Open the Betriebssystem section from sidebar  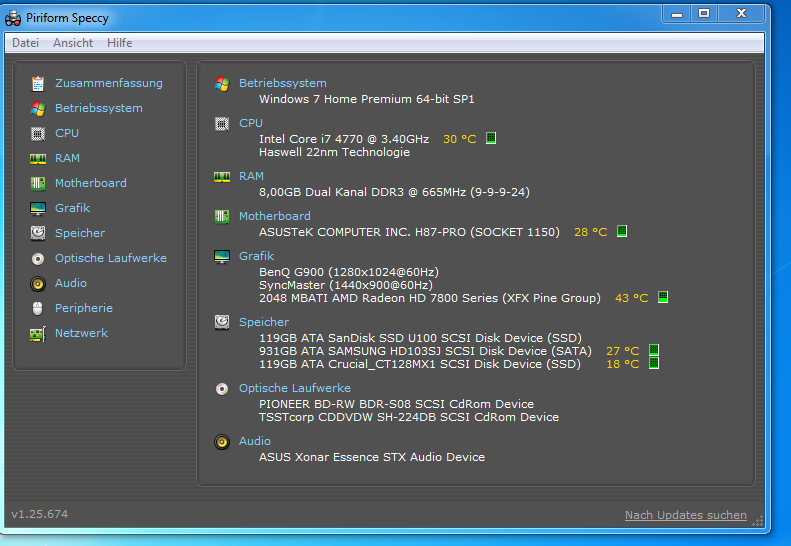click(99, 108)
